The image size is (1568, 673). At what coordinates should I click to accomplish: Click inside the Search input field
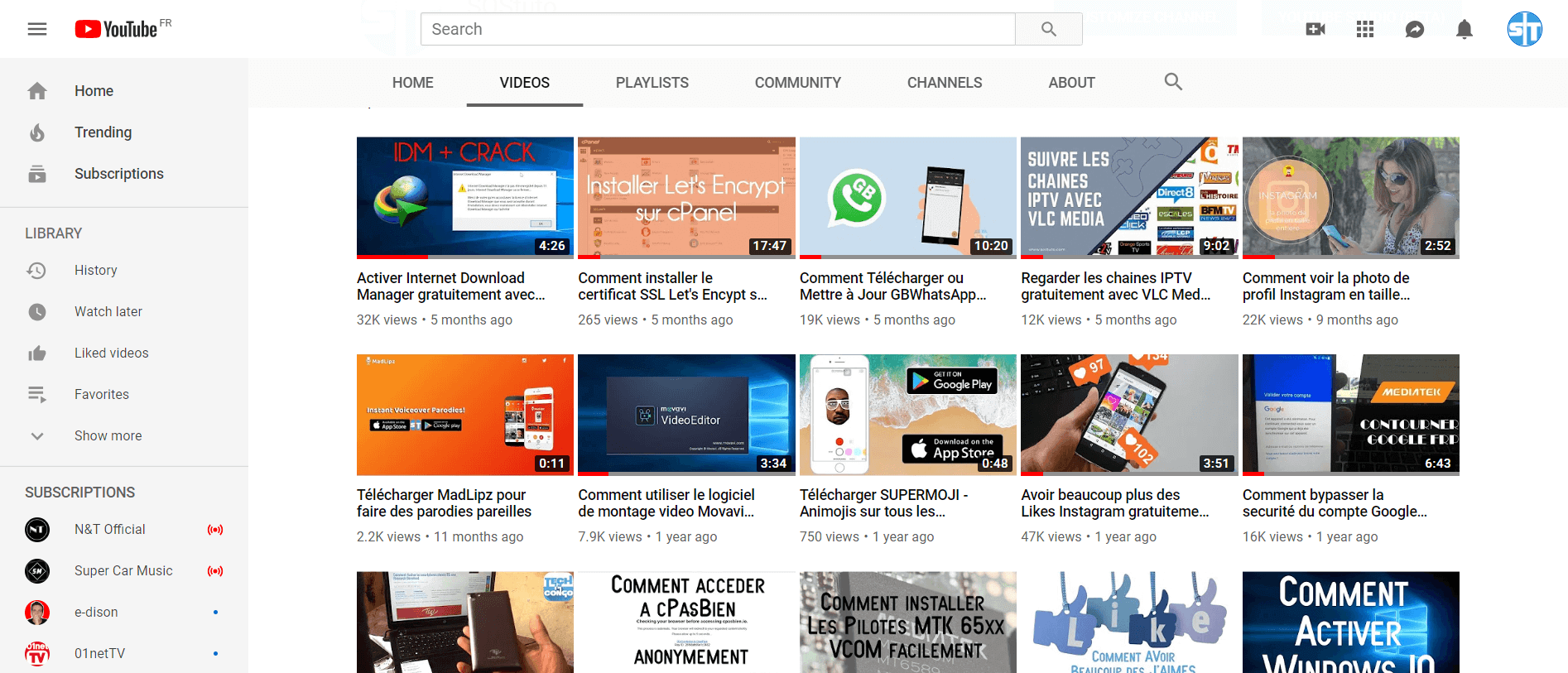point(718,29)
